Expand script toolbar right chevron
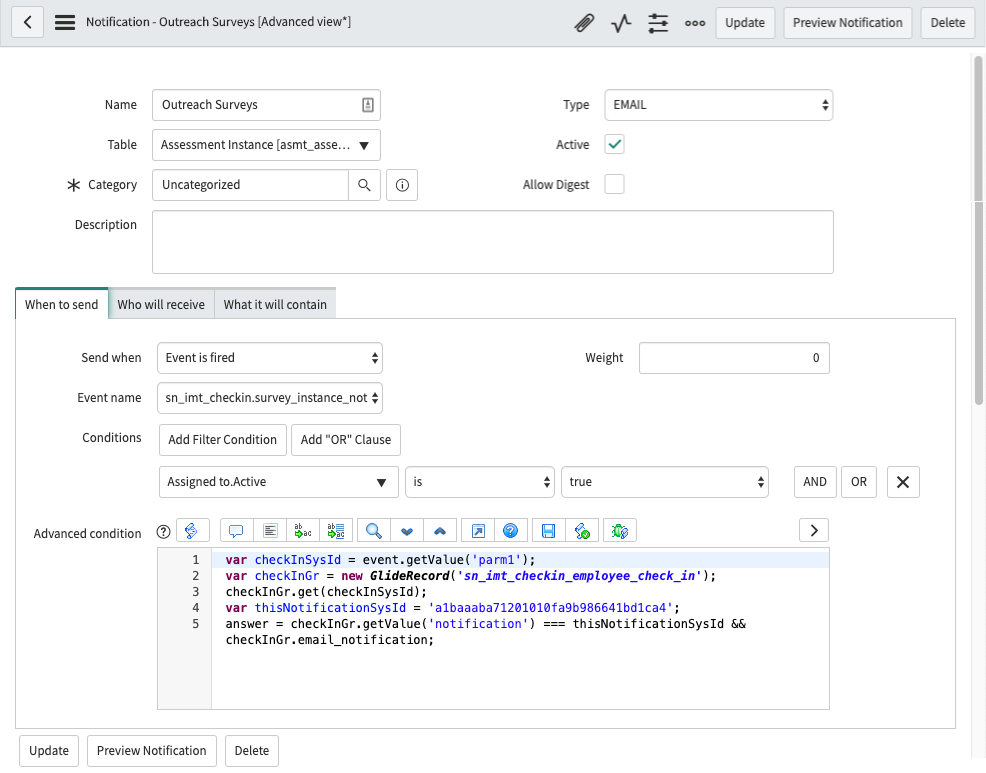 click(814, 530)
